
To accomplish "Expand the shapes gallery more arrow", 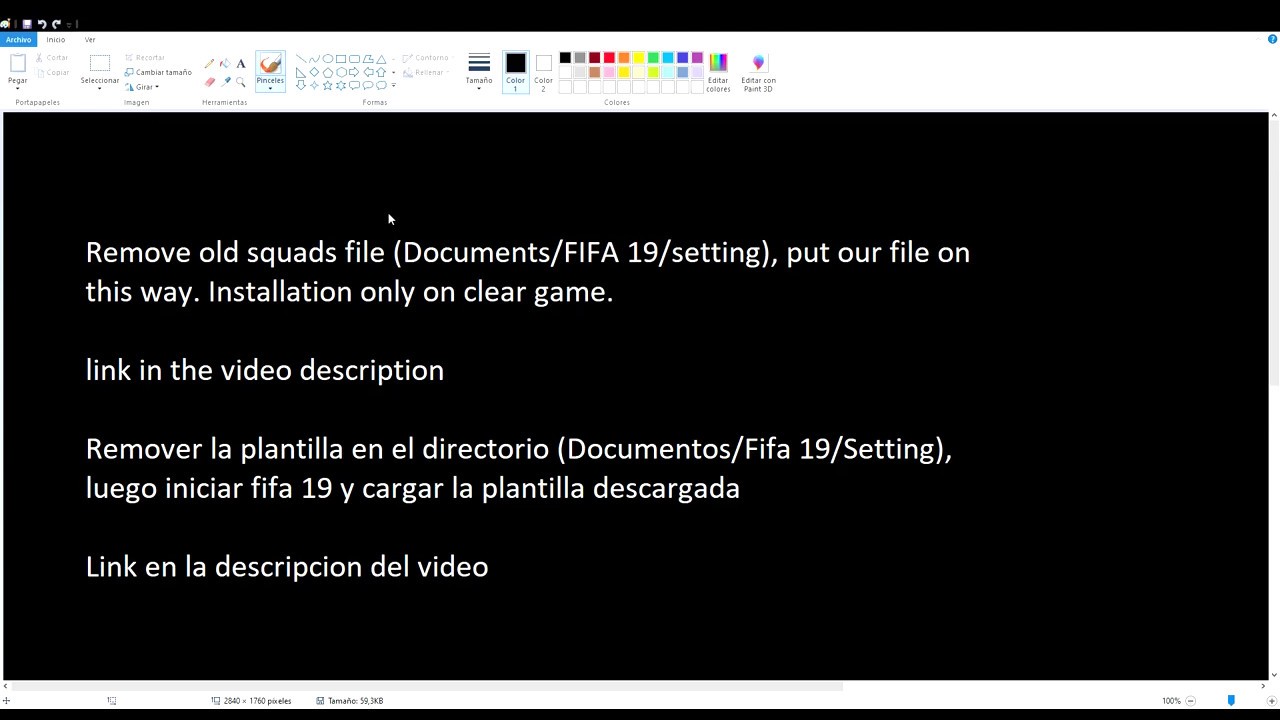I will click(x=393, y=85).
